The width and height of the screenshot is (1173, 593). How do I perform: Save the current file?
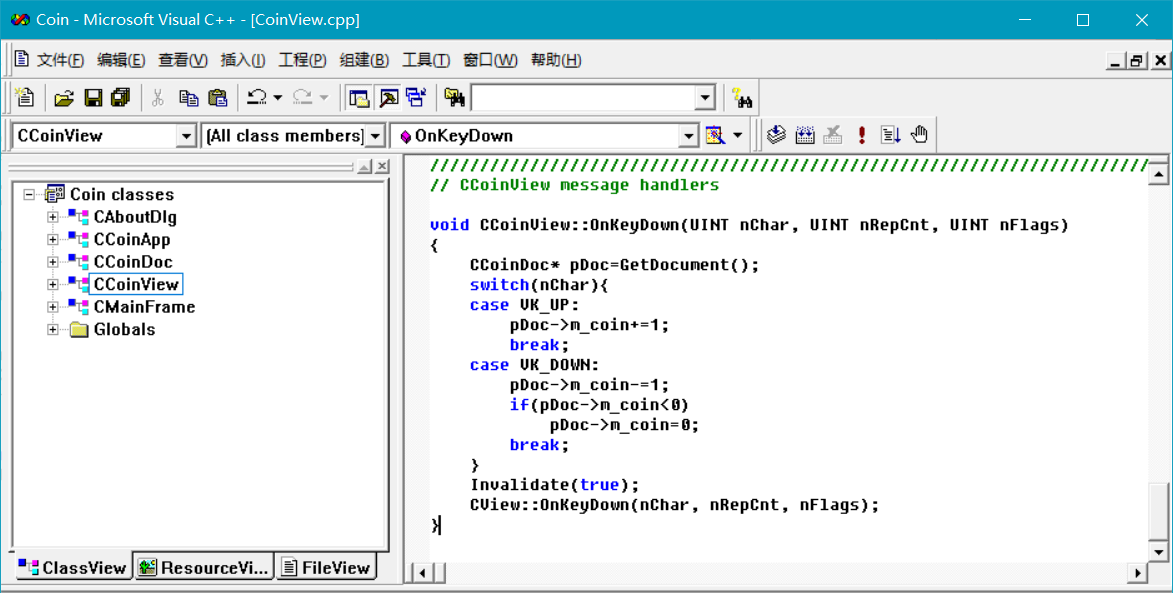[93, 98]
